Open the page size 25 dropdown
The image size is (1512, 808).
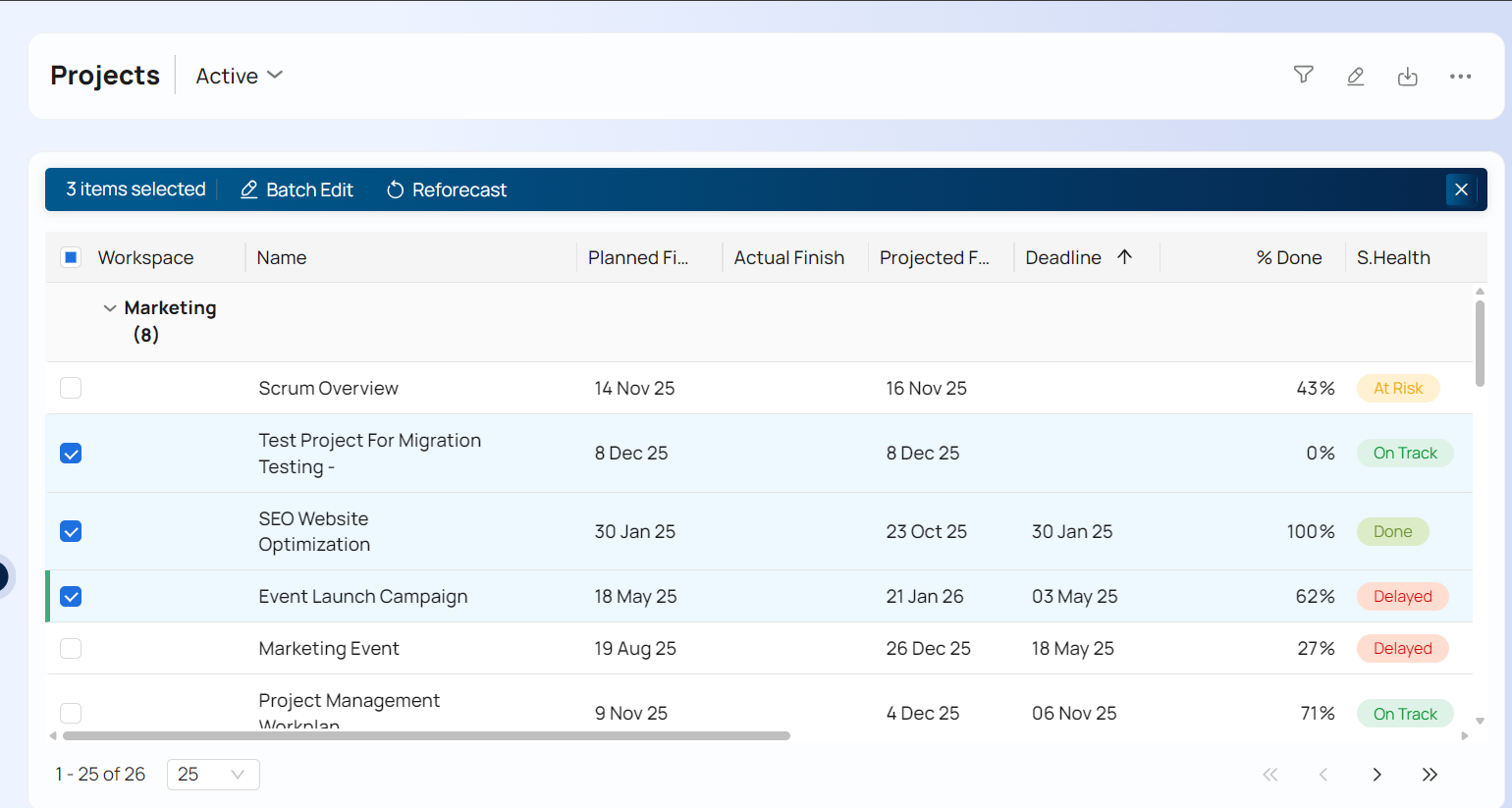pos(213,775)
